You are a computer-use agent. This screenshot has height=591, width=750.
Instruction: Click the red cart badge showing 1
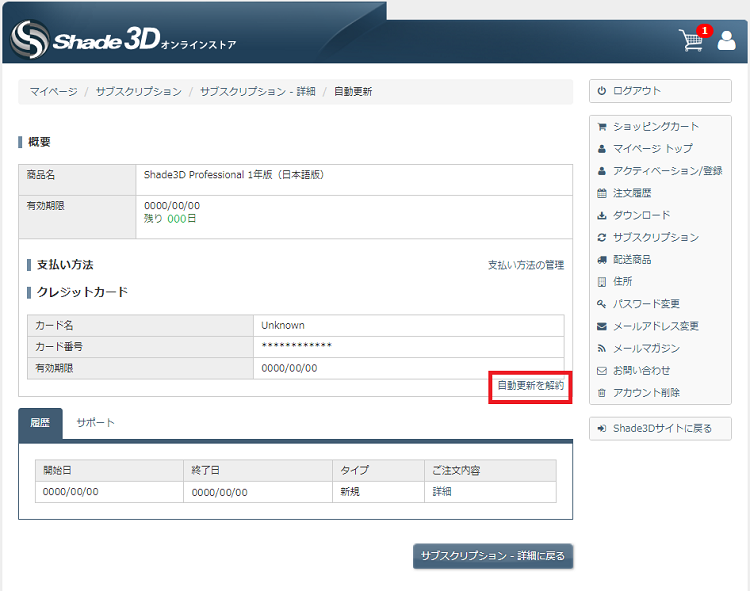pos(704,31)
